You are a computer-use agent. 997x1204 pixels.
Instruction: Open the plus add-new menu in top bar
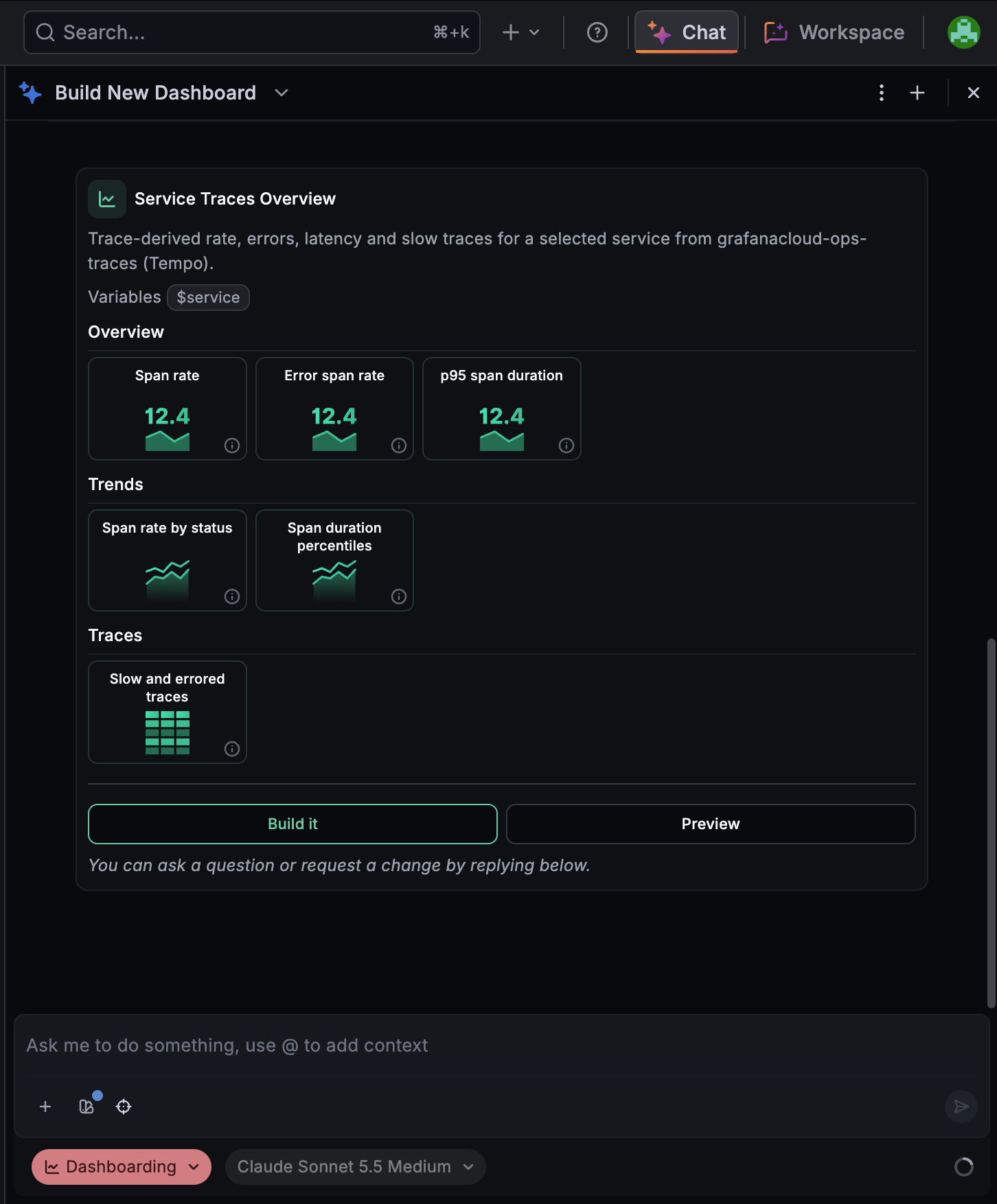pyautogui.click(x=520, y=32)
